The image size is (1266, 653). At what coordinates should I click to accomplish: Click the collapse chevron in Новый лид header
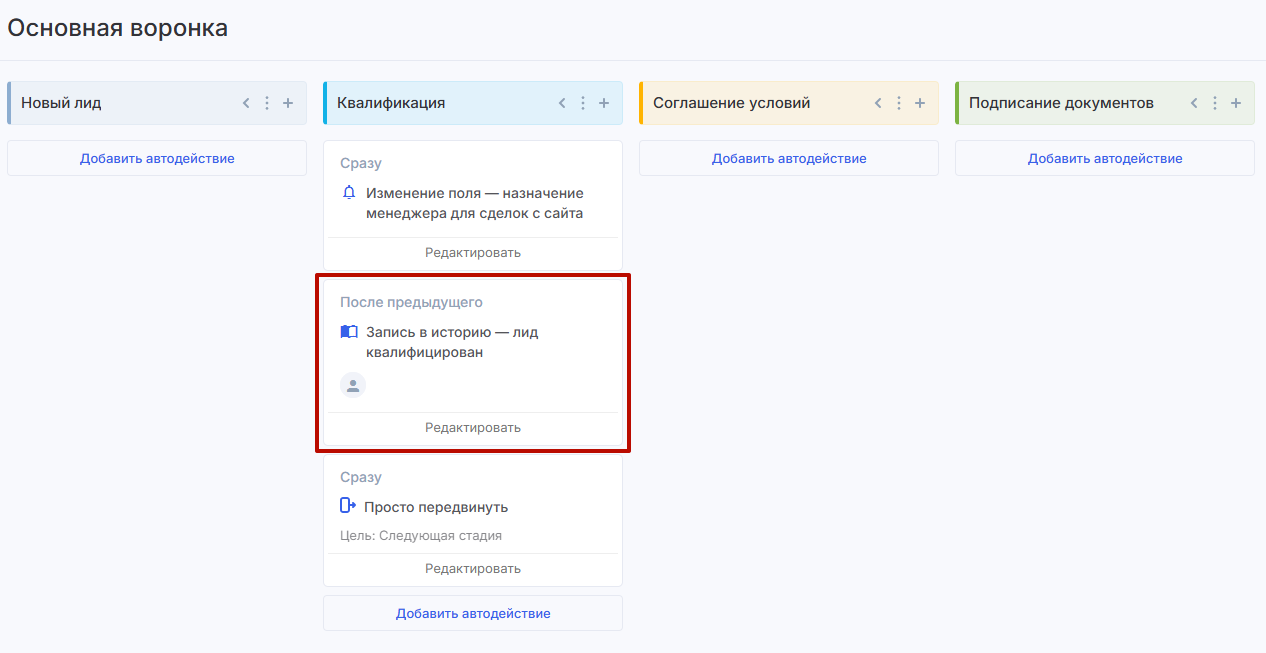pos(246,103)
